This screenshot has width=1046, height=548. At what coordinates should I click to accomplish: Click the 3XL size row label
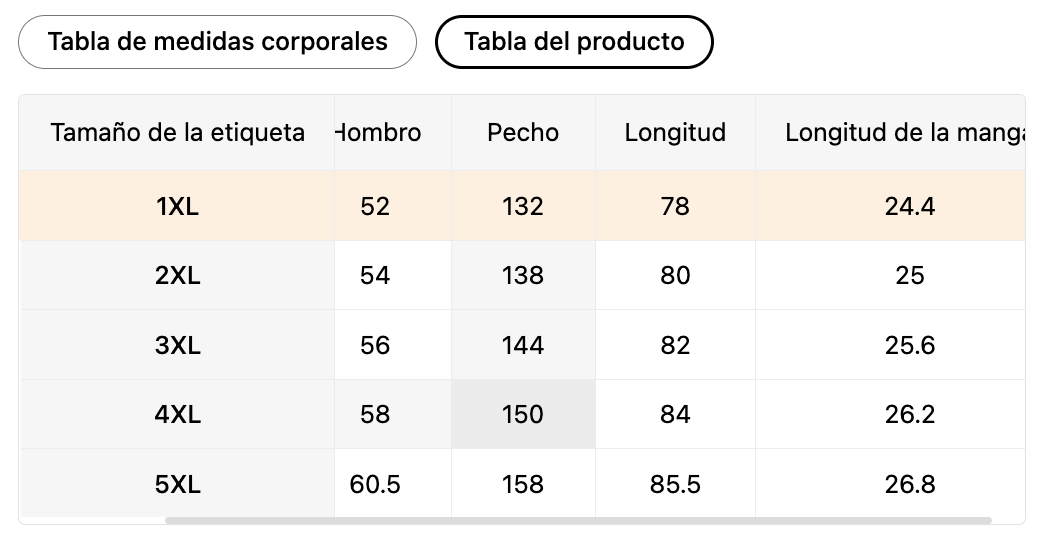coord(177,345)
